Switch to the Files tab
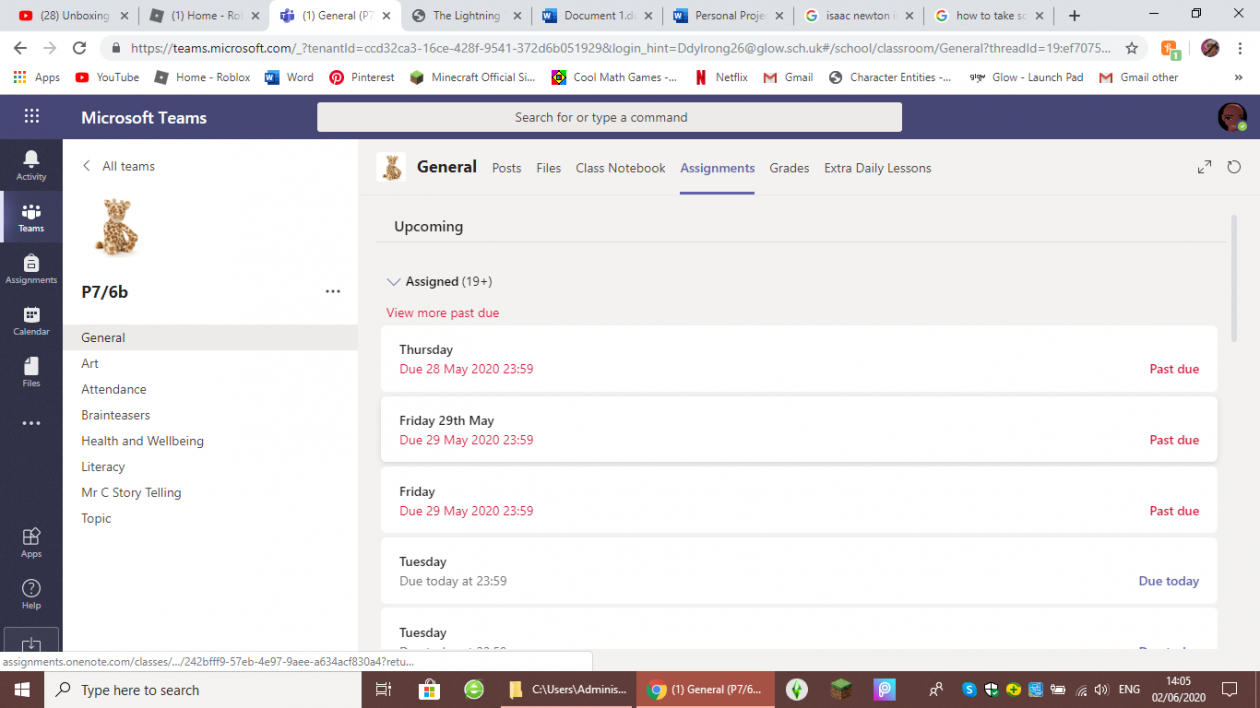 click(x=549, y=168)
